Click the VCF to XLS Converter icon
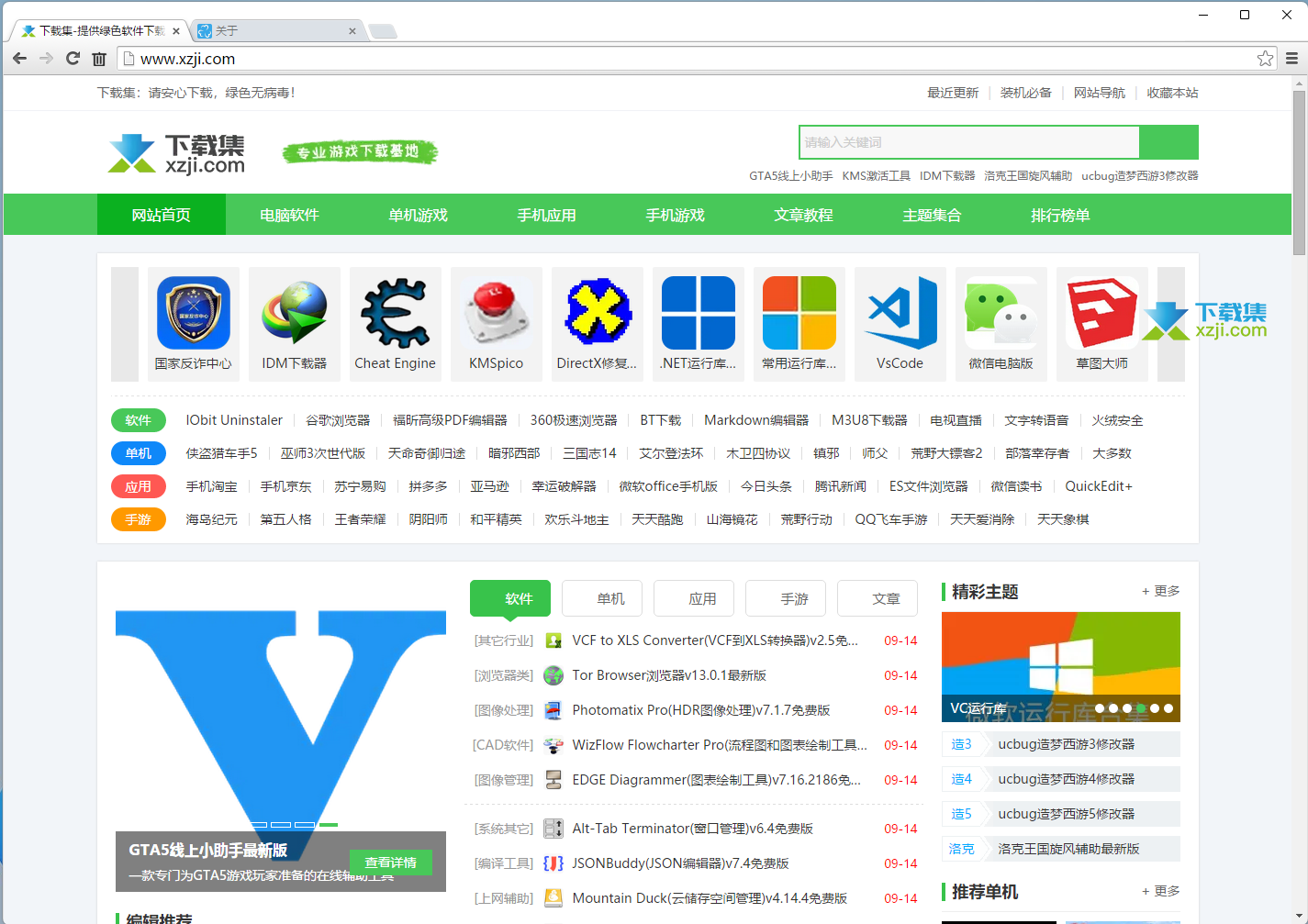1308x924 pixels. (x=553, y=640)
